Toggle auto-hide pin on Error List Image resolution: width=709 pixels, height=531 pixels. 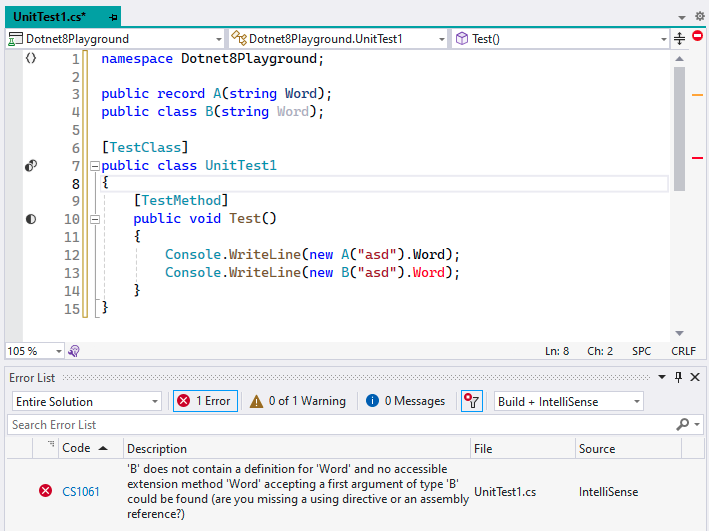pos(678,377)
